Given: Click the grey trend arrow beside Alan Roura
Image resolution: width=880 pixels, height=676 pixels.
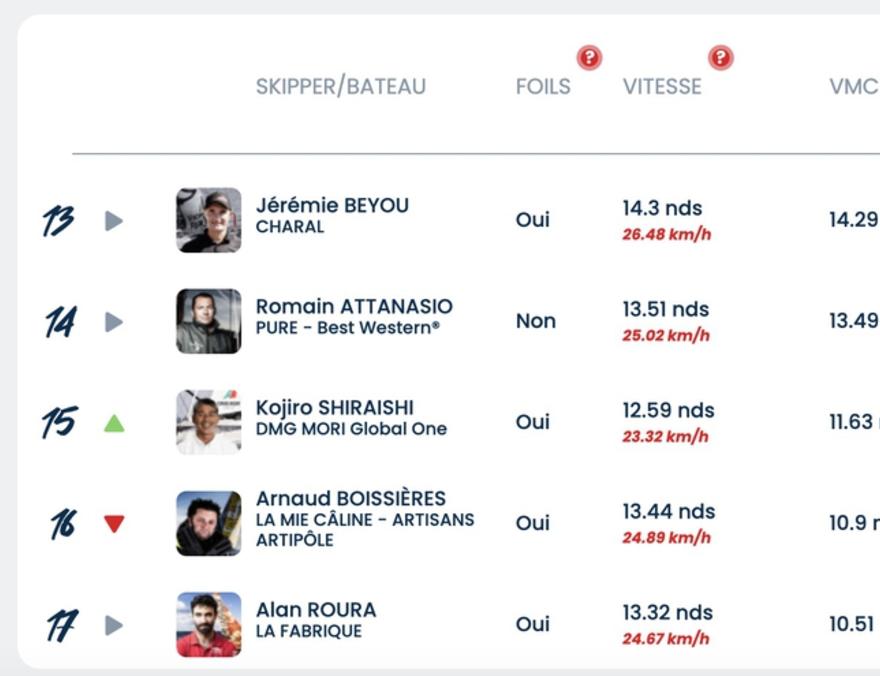Looking at the screenshot, I should [x=114, y=625].
